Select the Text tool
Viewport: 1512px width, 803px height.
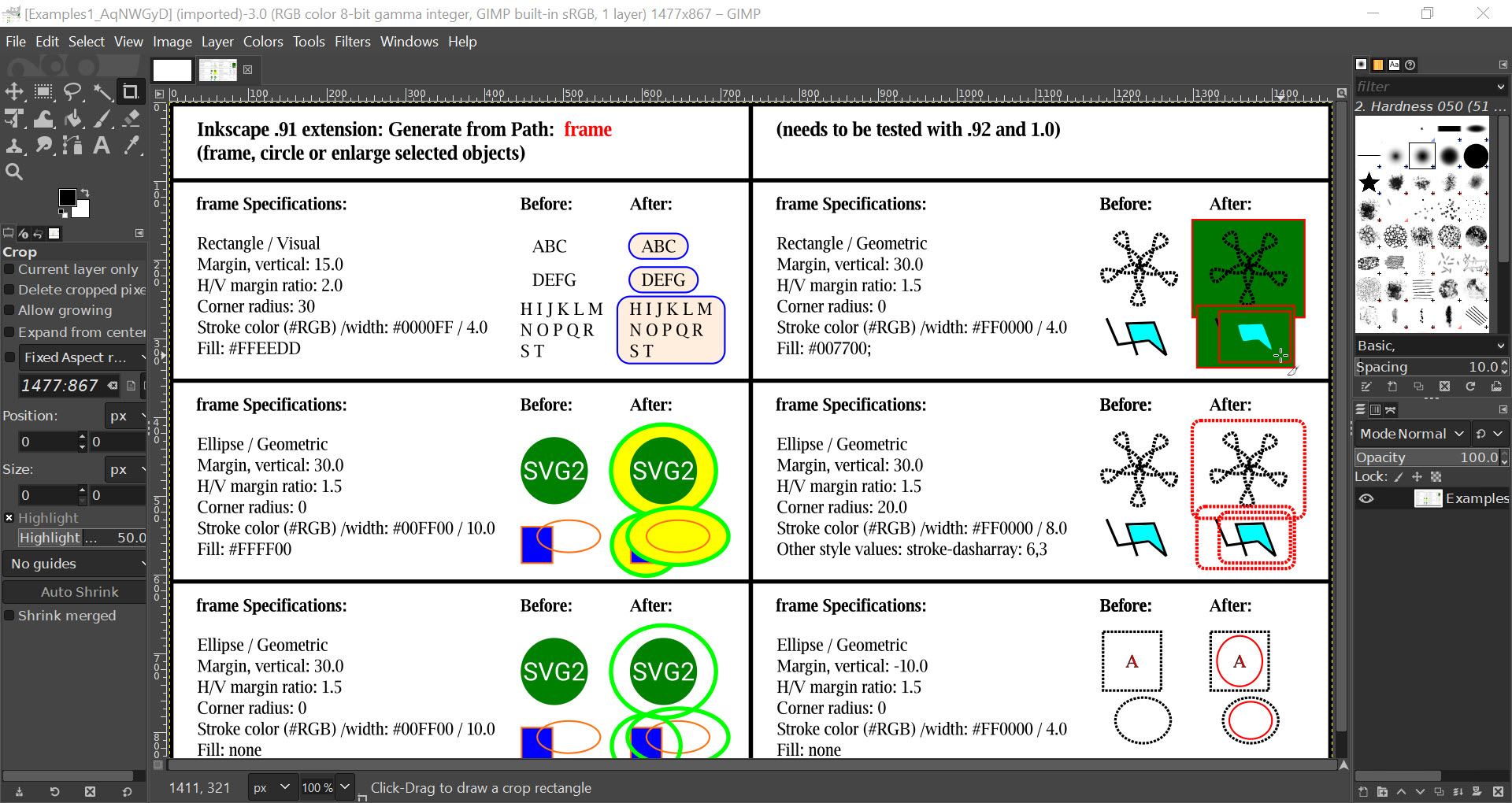click(102, 146)
